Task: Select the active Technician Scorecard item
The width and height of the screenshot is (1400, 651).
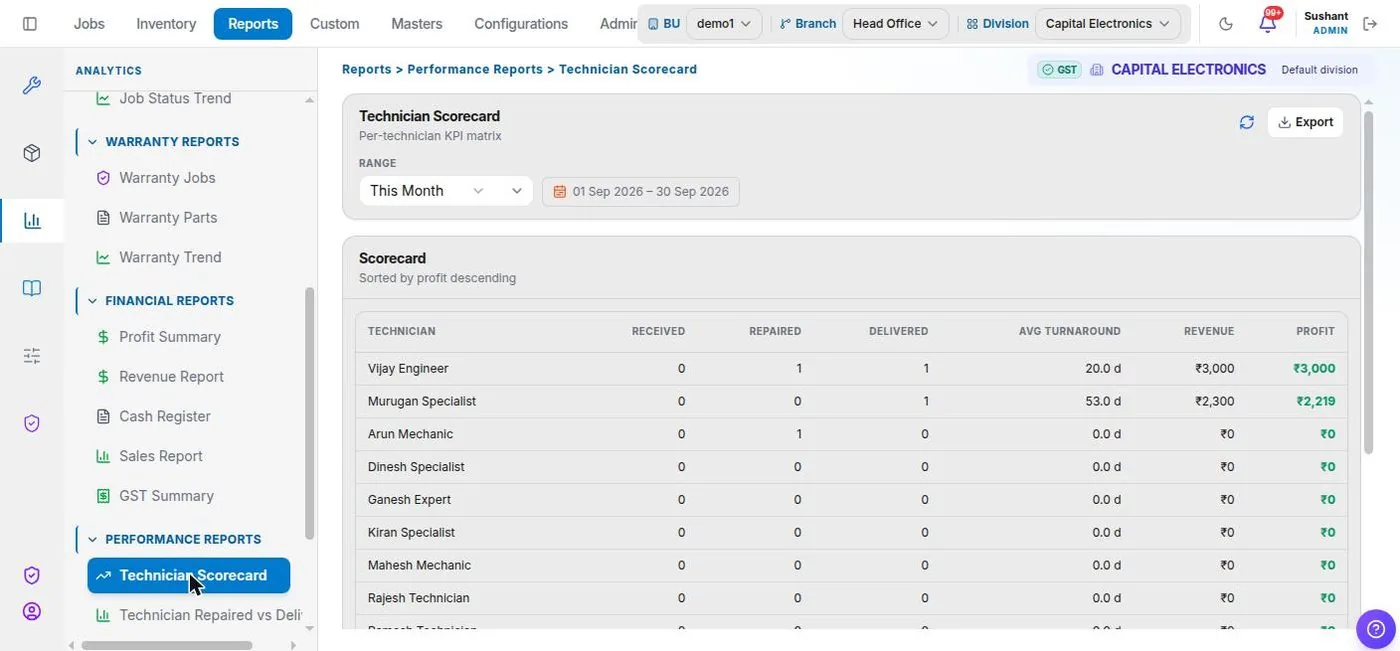Action: 189,575
